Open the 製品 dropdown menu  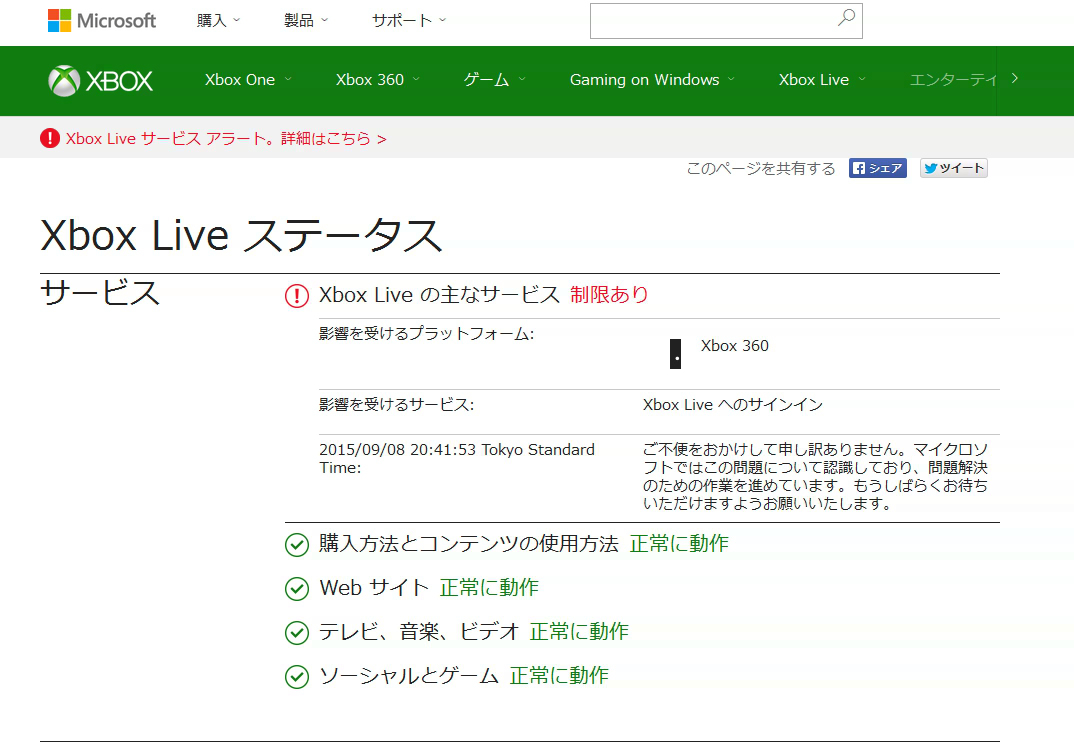[x=306, y=21]
